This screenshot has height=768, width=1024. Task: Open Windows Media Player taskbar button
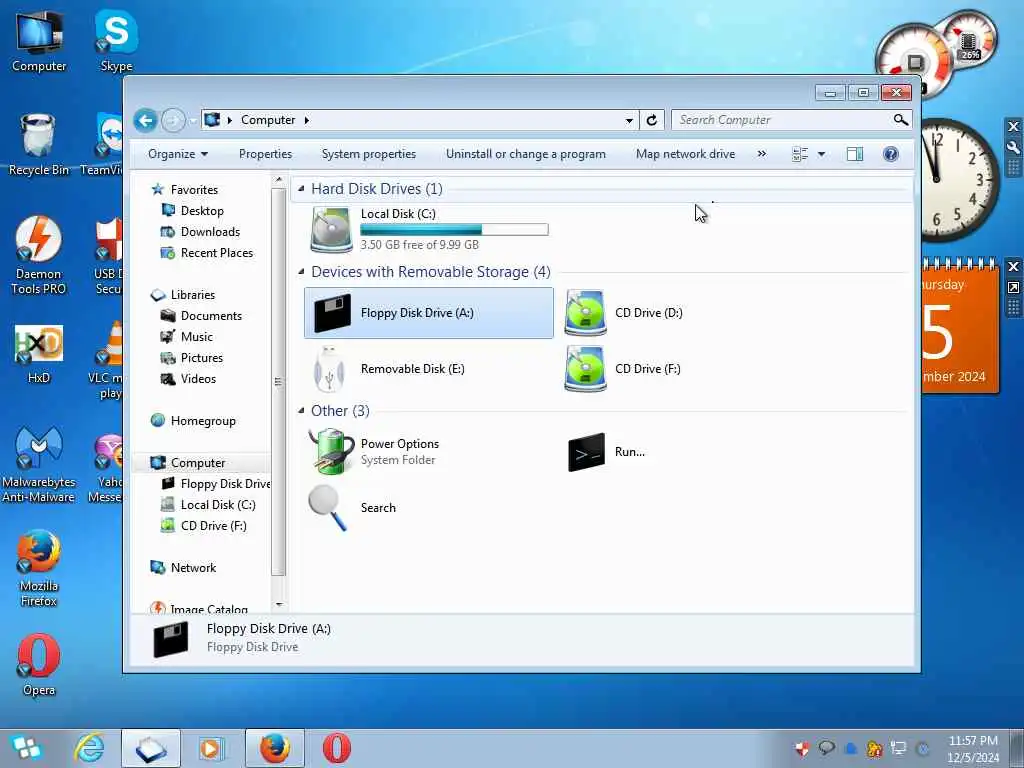pyautogui.click(x=211, y=748)
